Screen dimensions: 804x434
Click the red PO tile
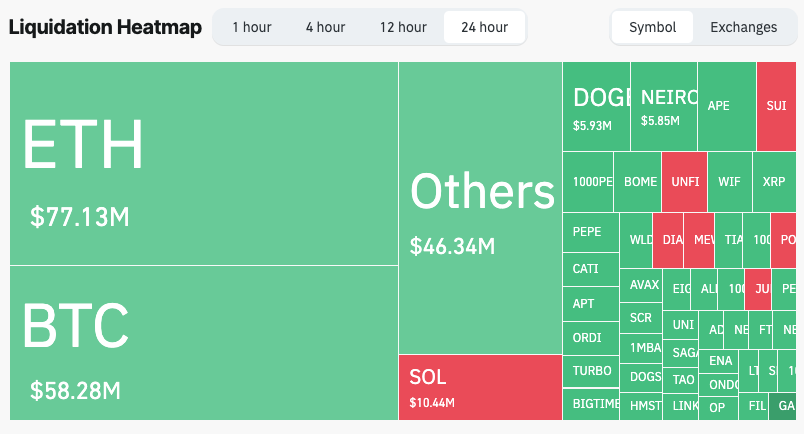coord(783,240)
